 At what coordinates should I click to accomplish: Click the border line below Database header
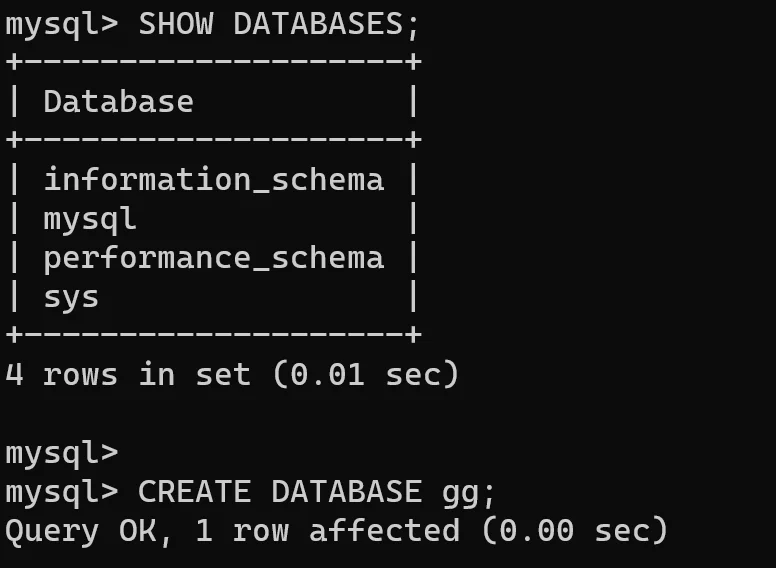(213, 140)
